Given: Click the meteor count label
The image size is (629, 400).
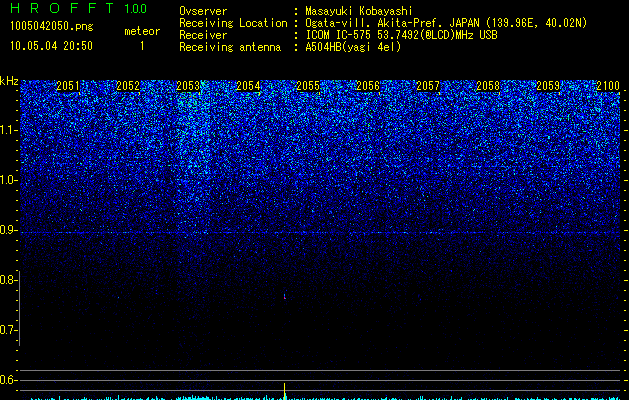Looking at the screenshot, I should click(x=142, y=31).
